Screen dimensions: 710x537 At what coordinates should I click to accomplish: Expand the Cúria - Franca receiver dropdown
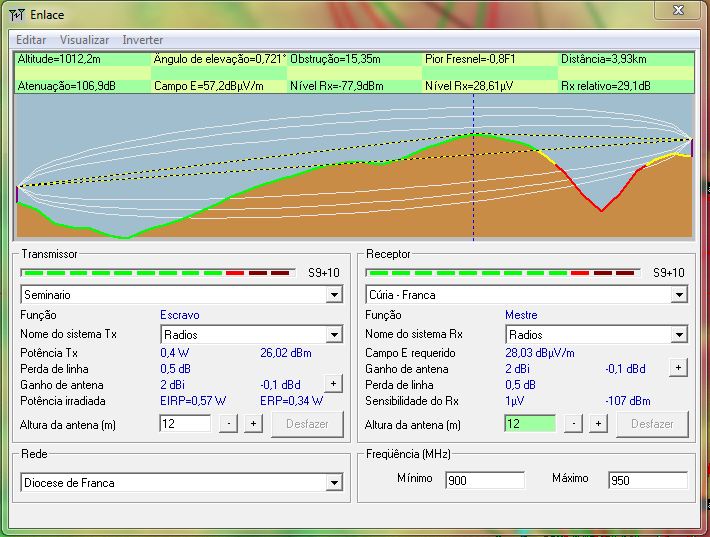[x=679, y=295]
